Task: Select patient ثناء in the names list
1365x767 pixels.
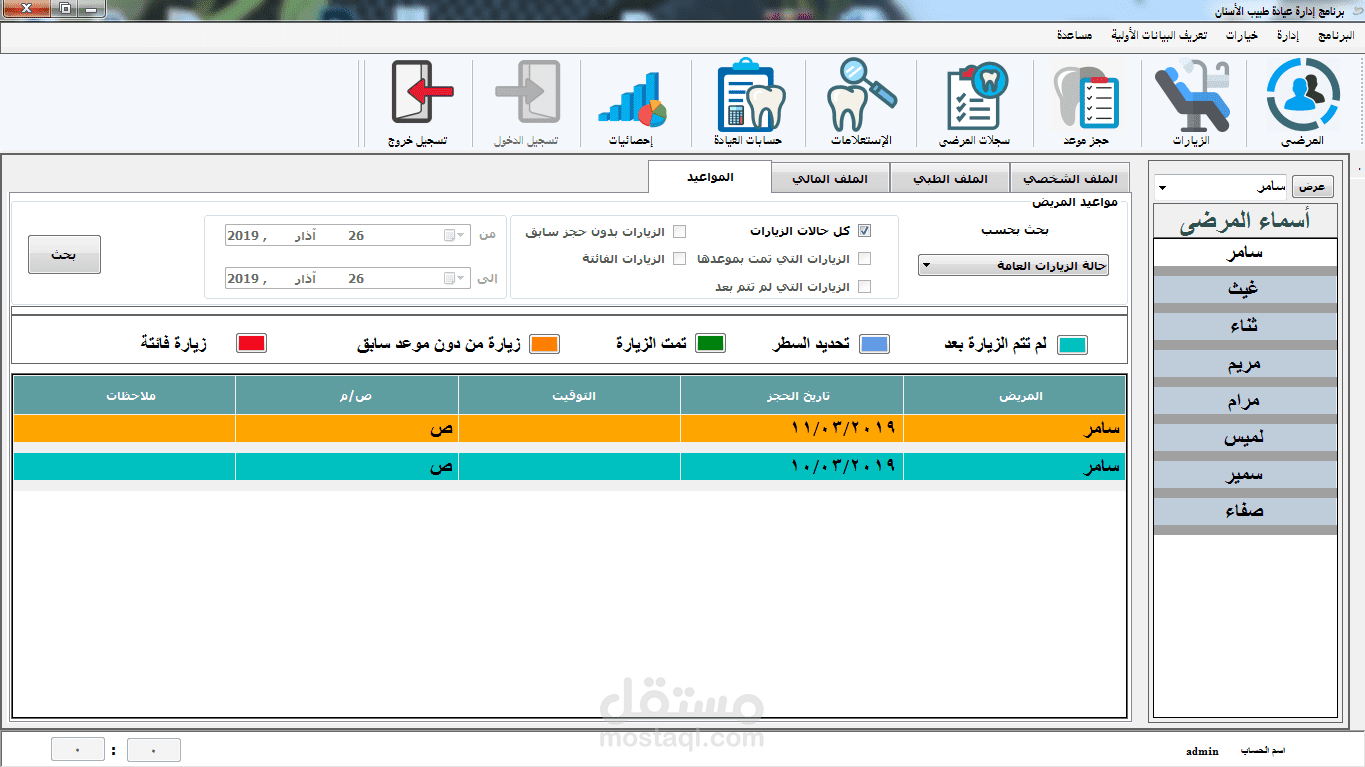Action: [x=1245, y=326]
